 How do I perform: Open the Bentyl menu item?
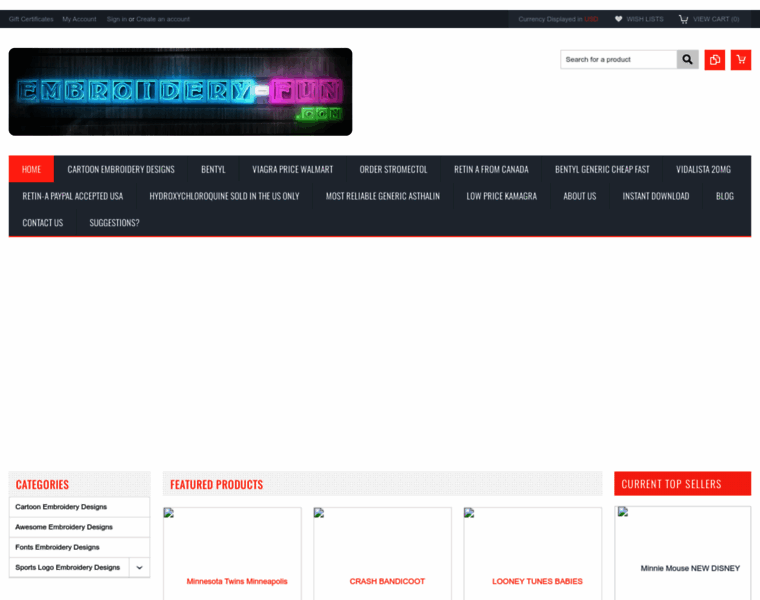tap(213, 169)
